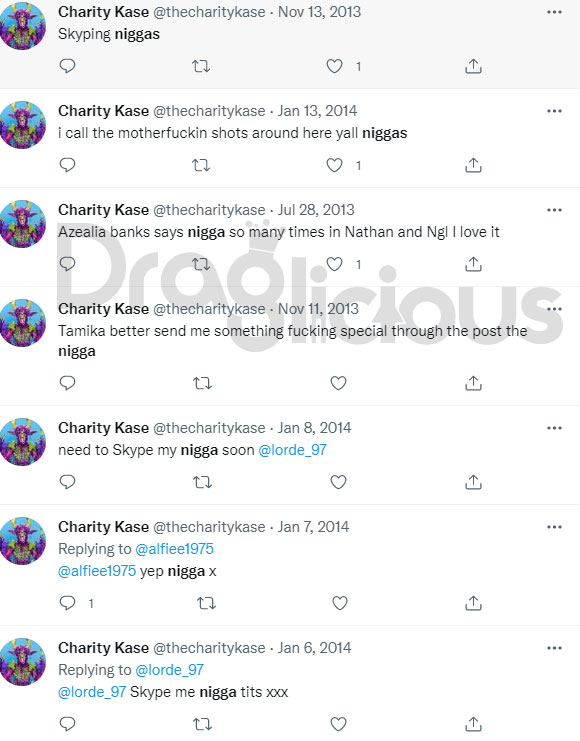Like the Jan 6, 2014 reply tweet

pos(338,724)
